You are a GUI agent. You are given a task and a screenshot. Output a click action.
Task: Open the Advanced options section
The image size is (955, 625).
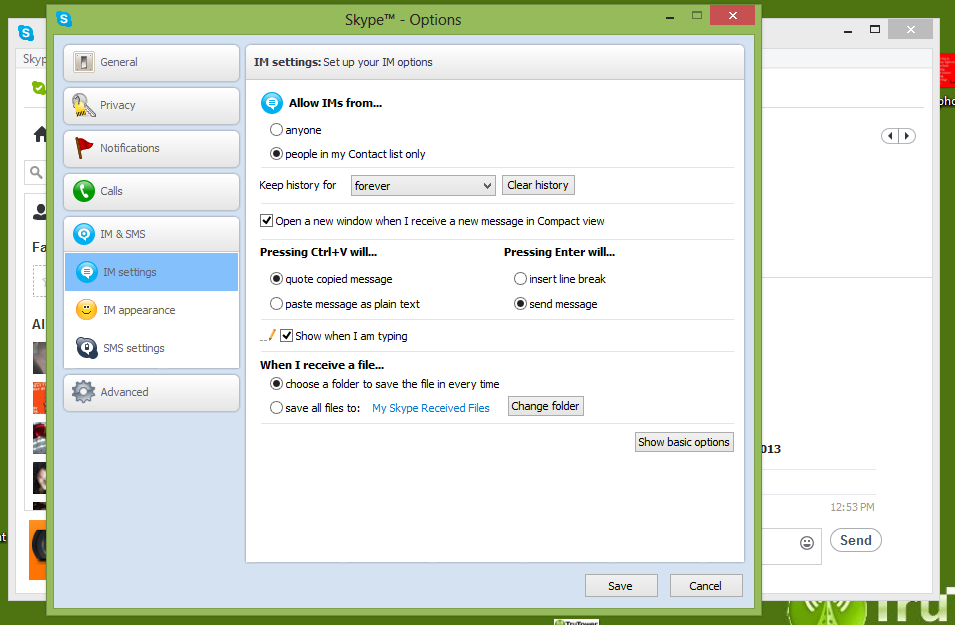[x=151, y=392]
